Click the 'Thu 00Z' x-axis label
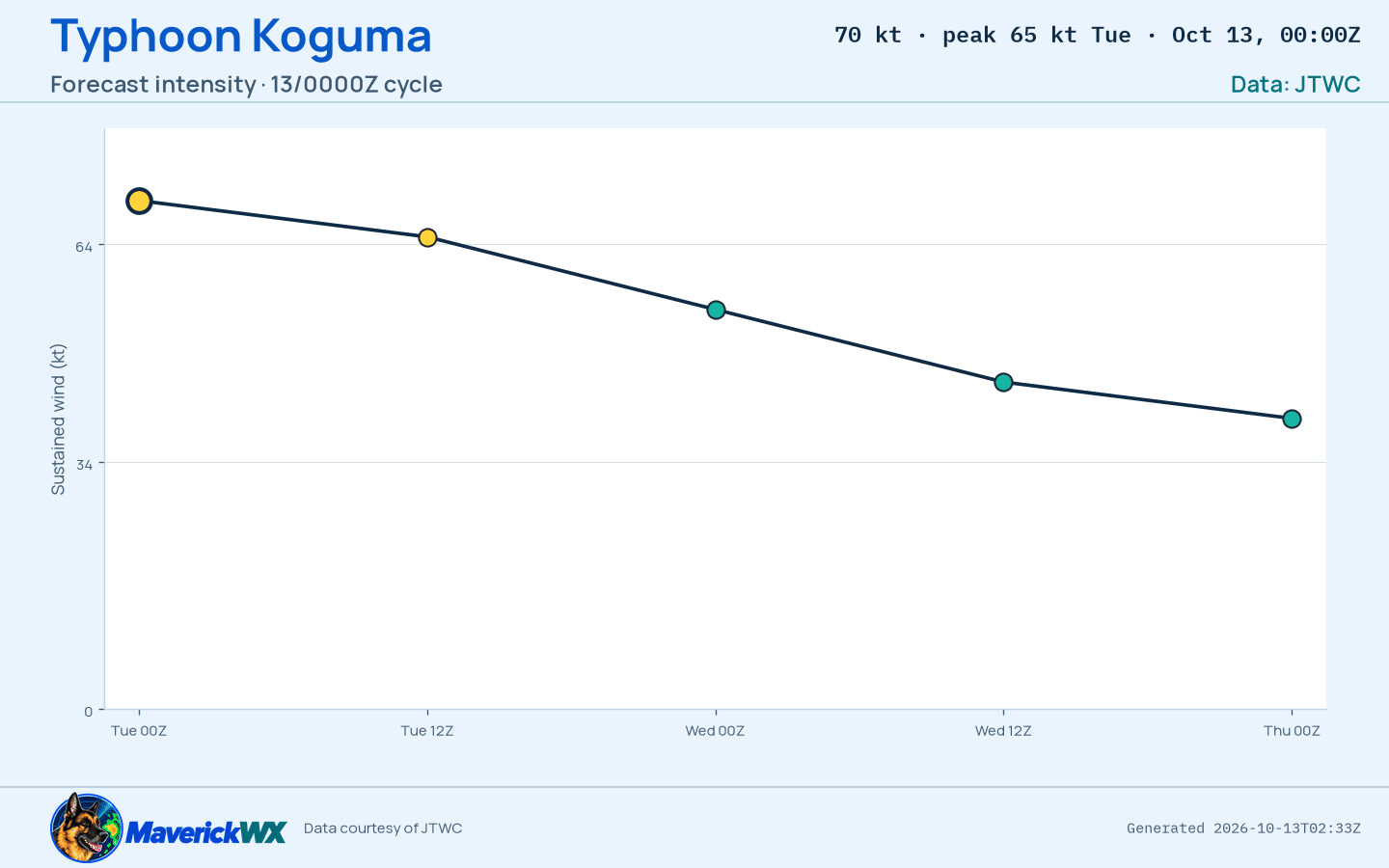Screen dimensions: 1389x868 coord(1292,731)
